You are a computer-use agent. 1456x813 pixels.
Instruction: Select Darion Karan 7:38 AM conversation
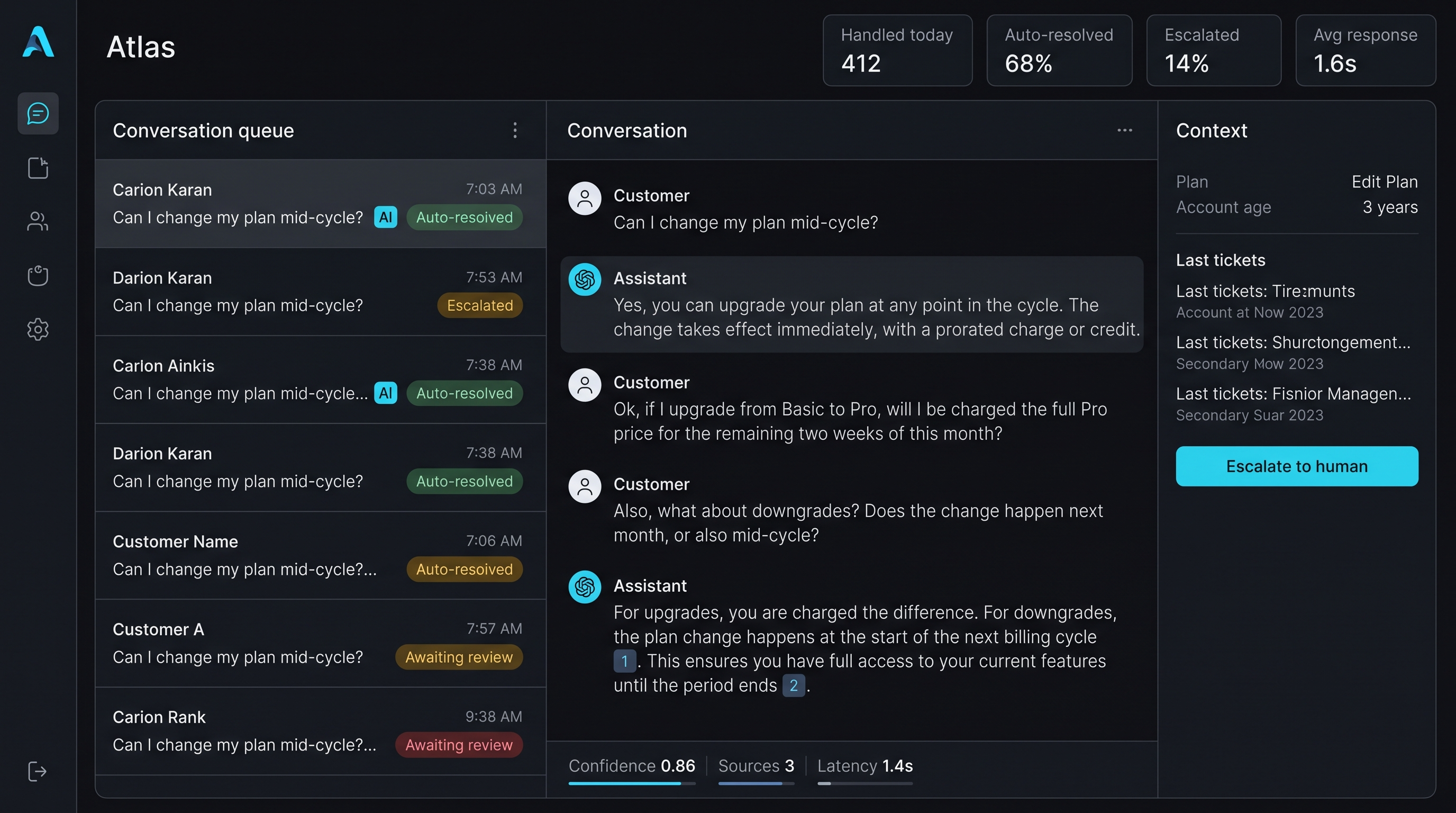pyautogui.click(x=321, y=467)
